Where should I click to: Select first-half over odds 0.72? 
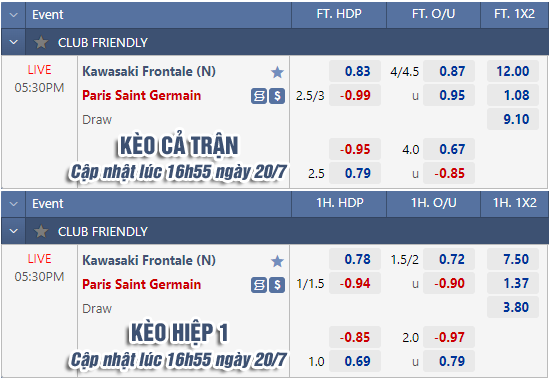[449, 259]
